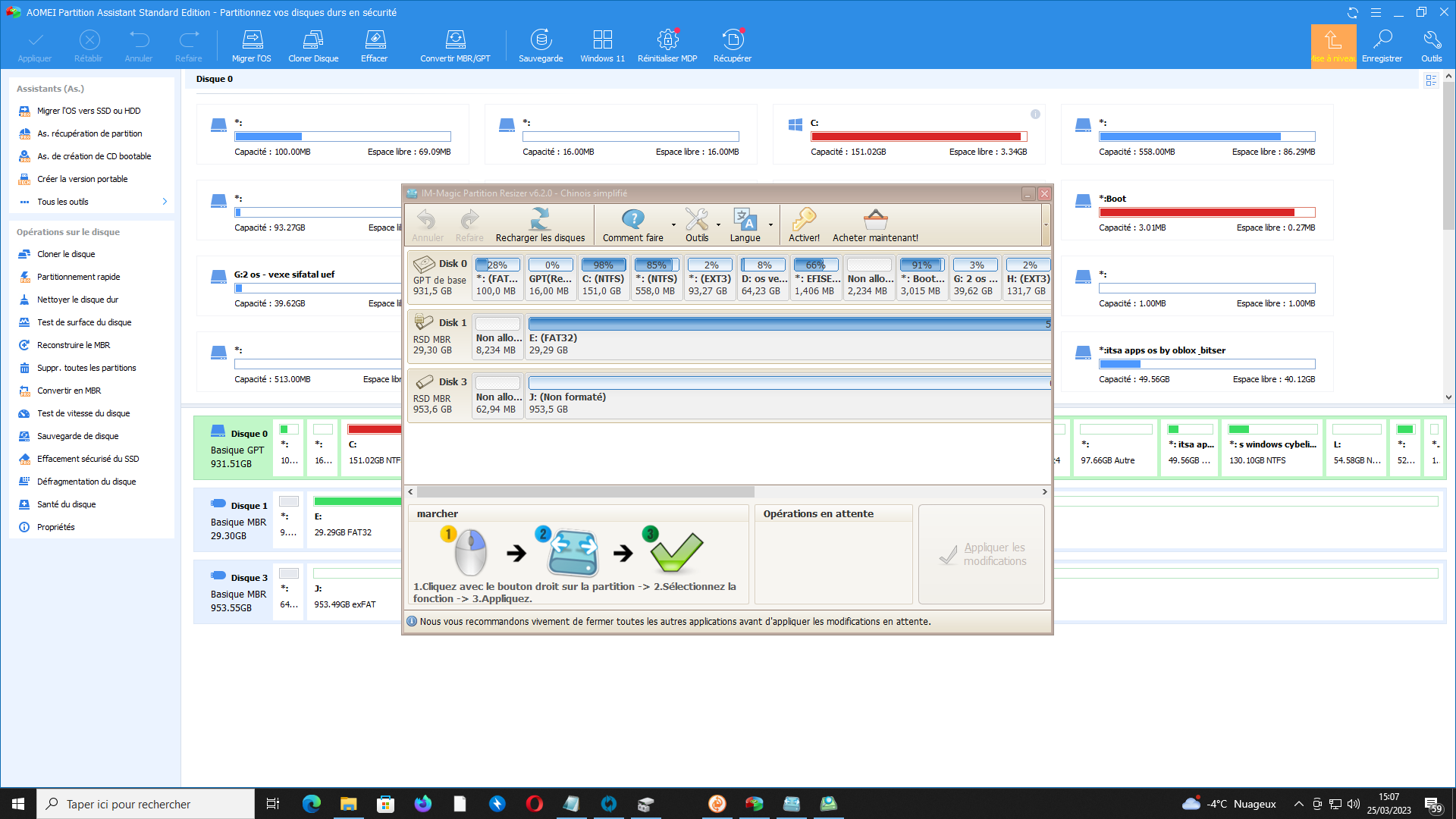Select Nettoyer le disque dur
The height and width of the screenshot is (819, 1456).
pos(77,300)
